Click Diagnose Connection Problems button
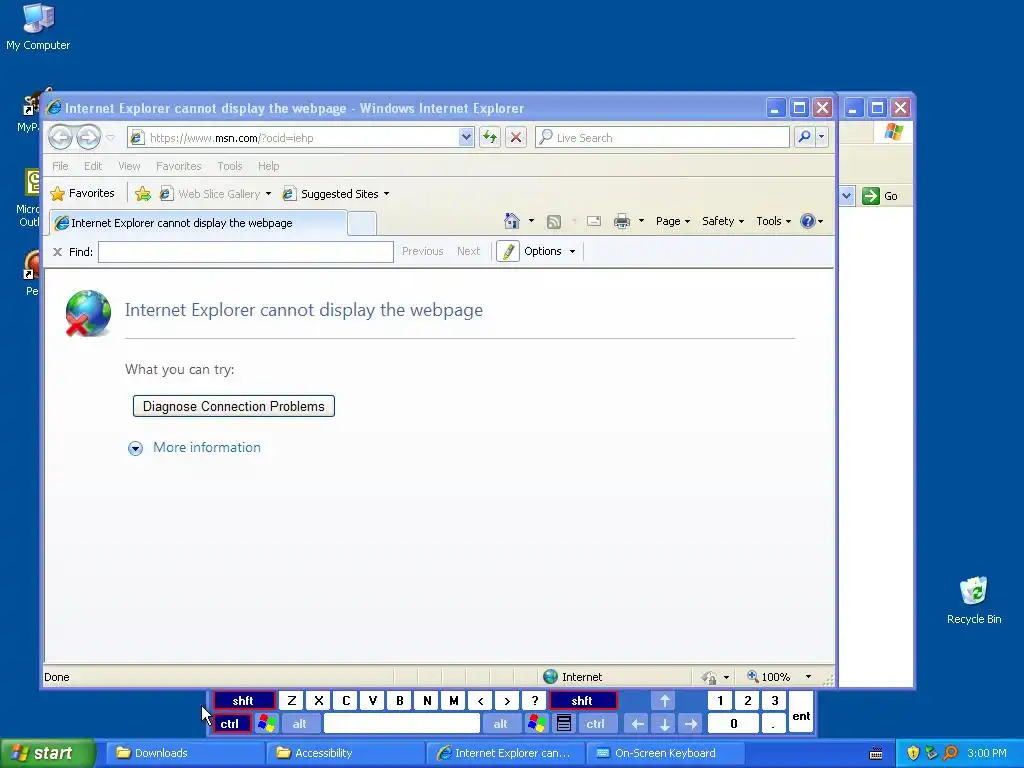The height and width of the screenshot is (768, 1024). 234,406
